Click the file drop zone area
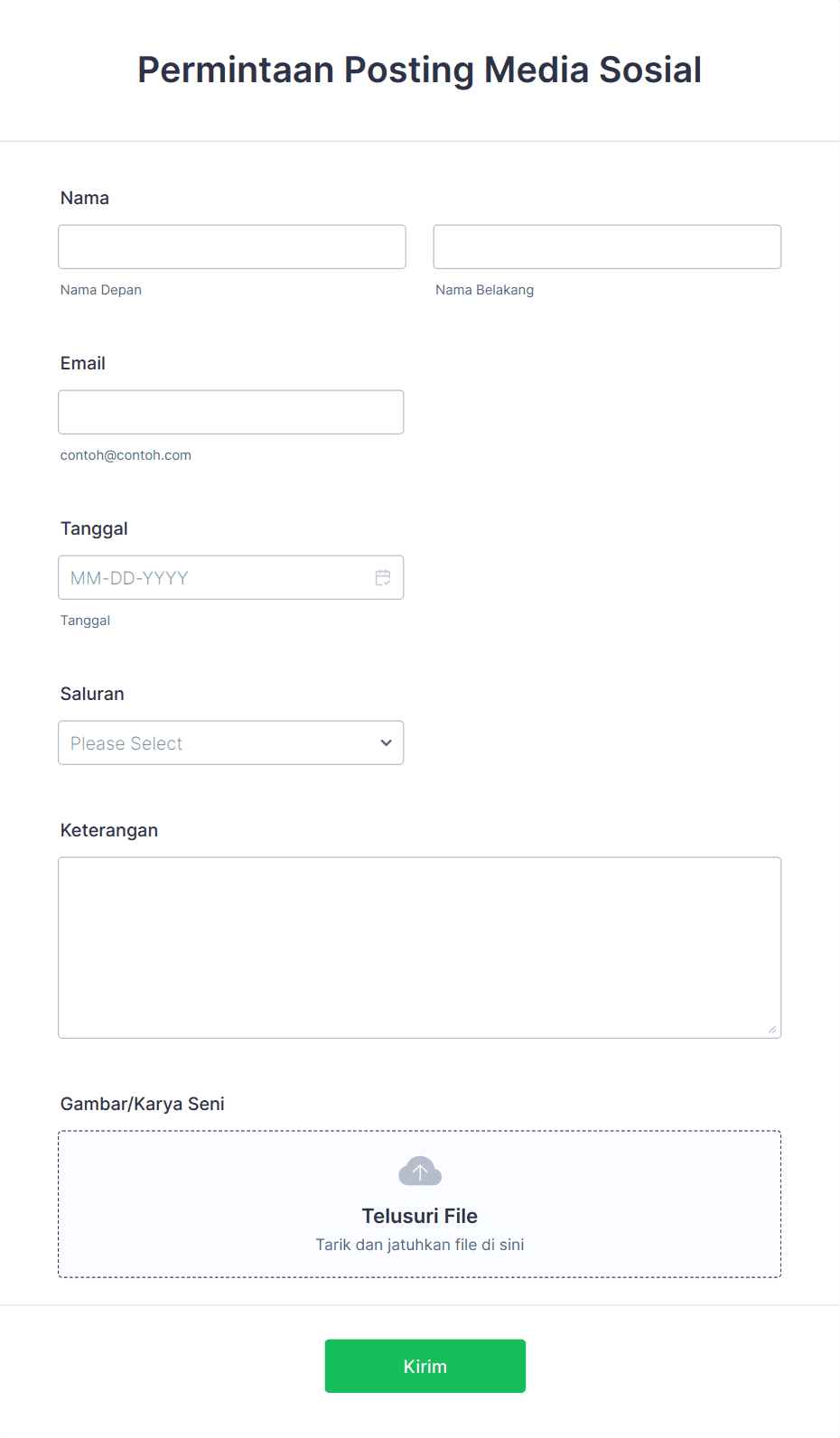 [420, 1204]
